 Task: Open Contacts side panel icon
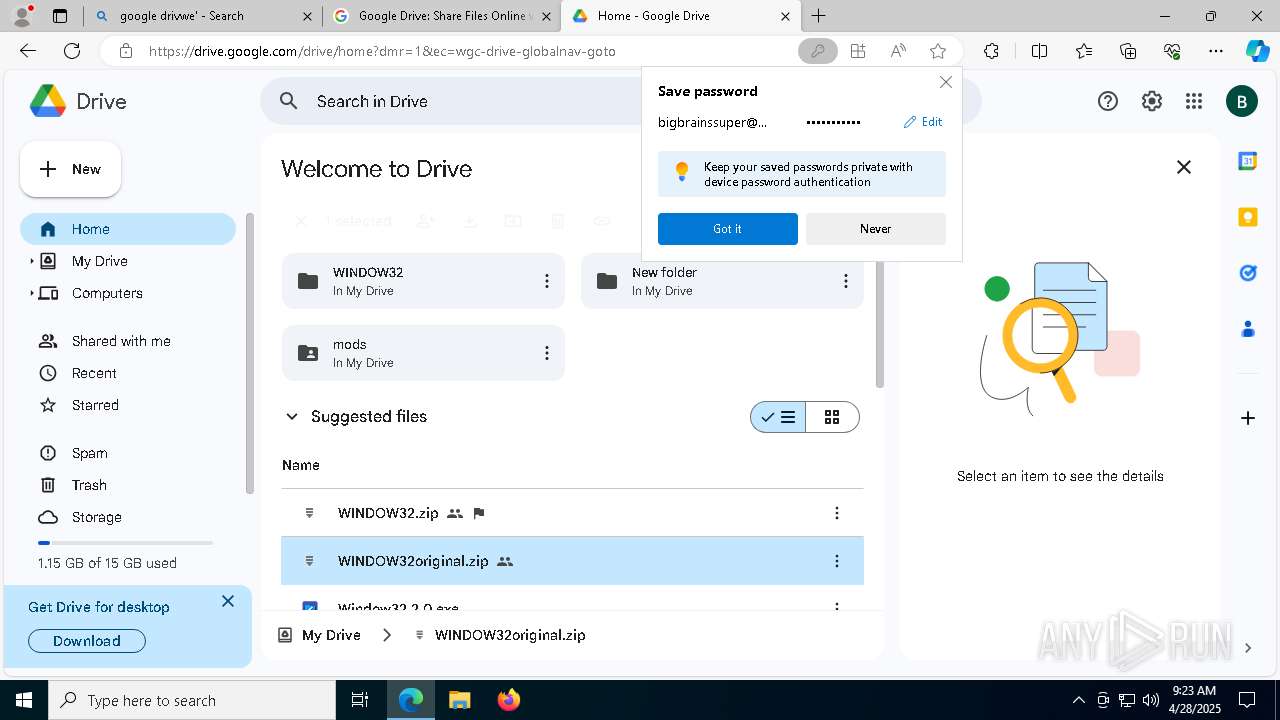tap(1248, 328)
